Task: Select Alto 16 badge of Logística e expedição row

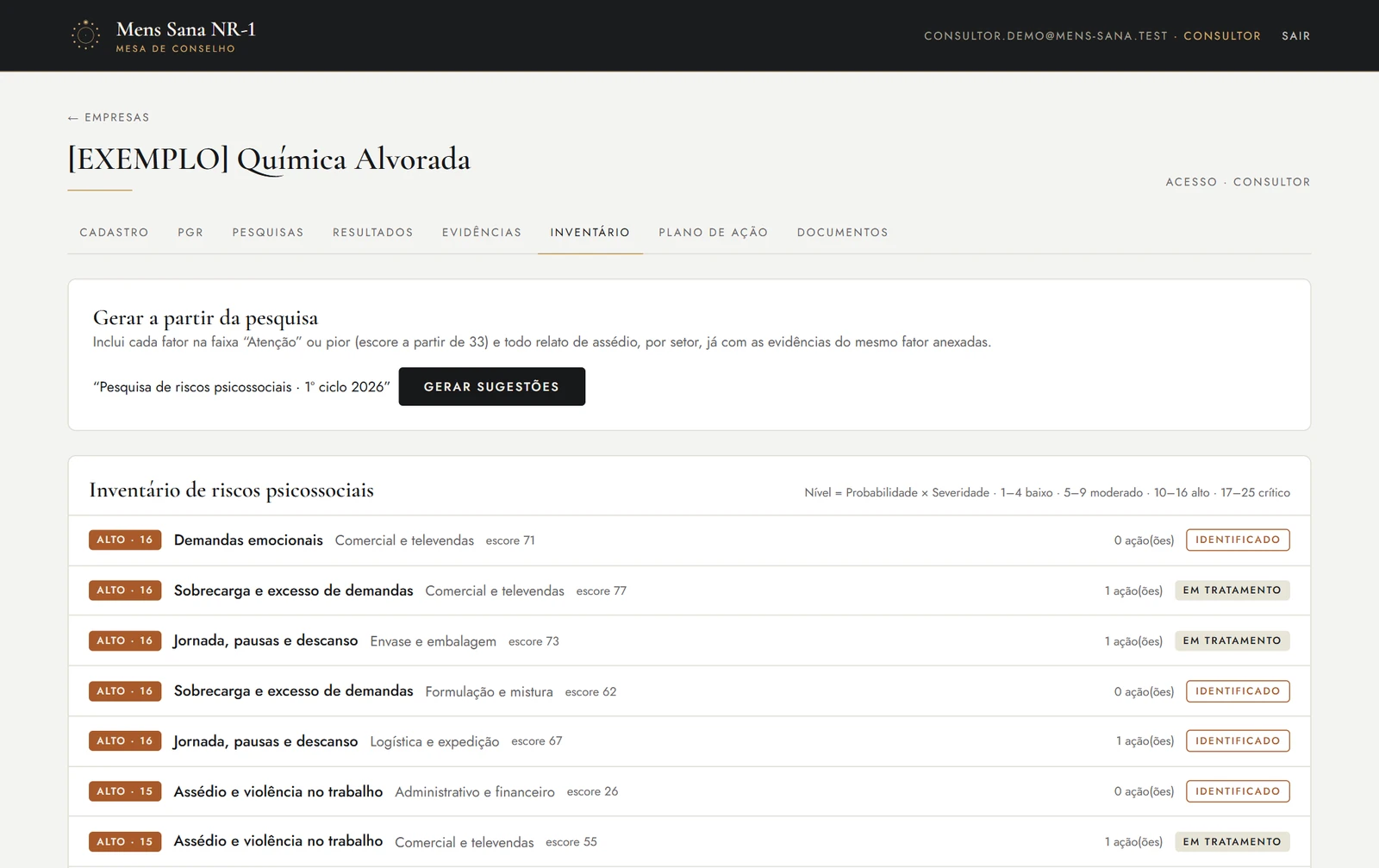Action: tap(125, 740)
